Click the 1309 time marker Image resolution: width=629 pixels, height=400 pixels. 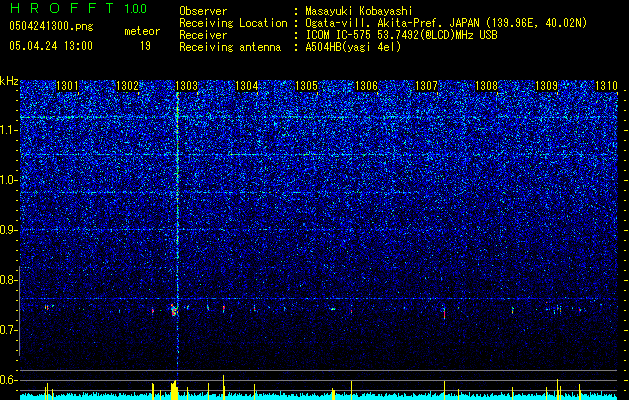point(546,86)
